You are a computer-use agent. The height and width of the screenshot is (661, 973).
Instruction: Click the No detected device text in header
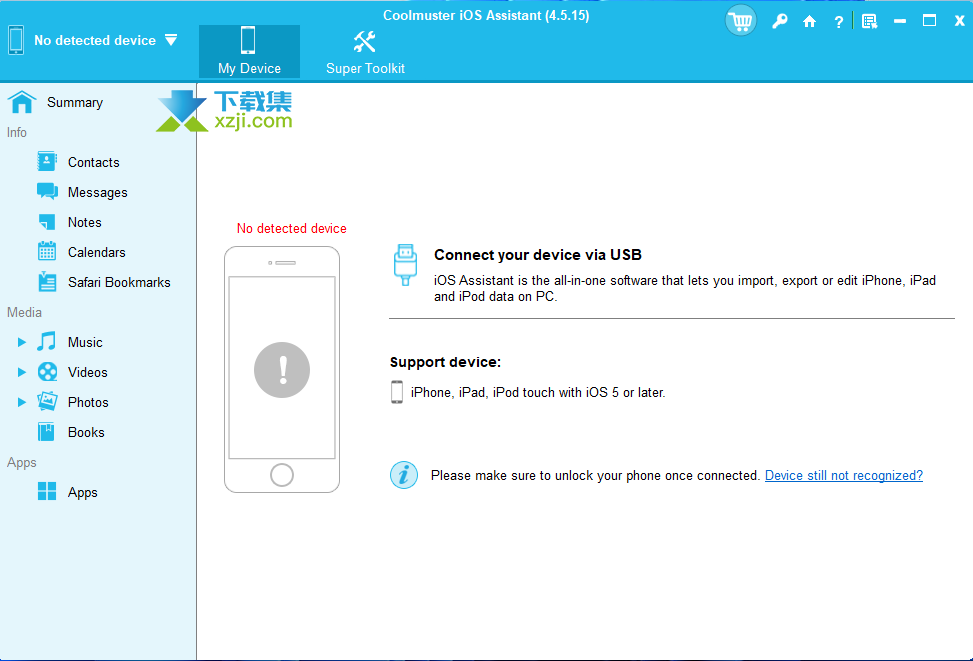point(95,40)
